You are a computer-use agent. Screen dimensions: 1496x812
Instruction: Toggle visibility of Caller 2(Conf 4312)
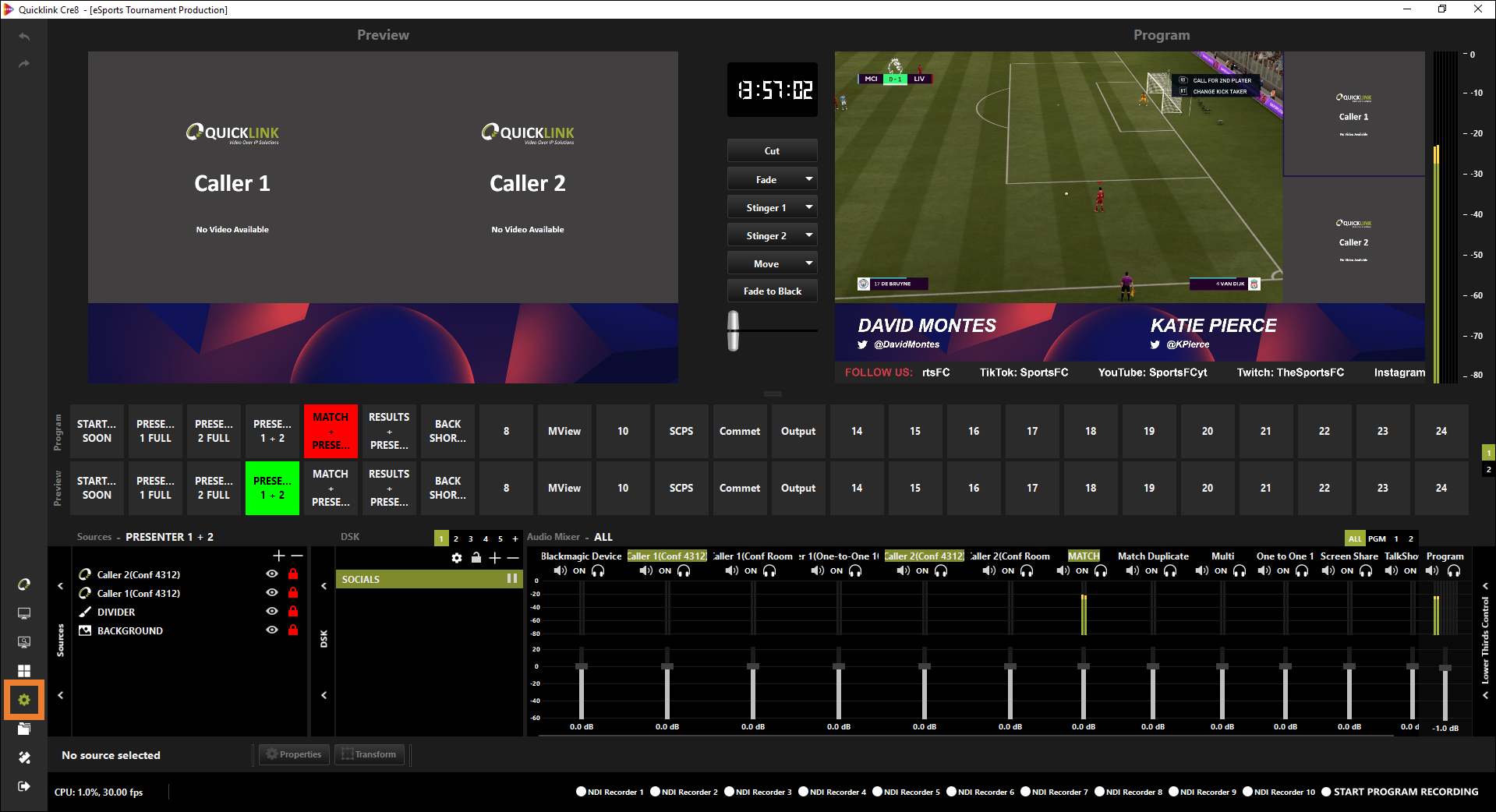point(272,574)
